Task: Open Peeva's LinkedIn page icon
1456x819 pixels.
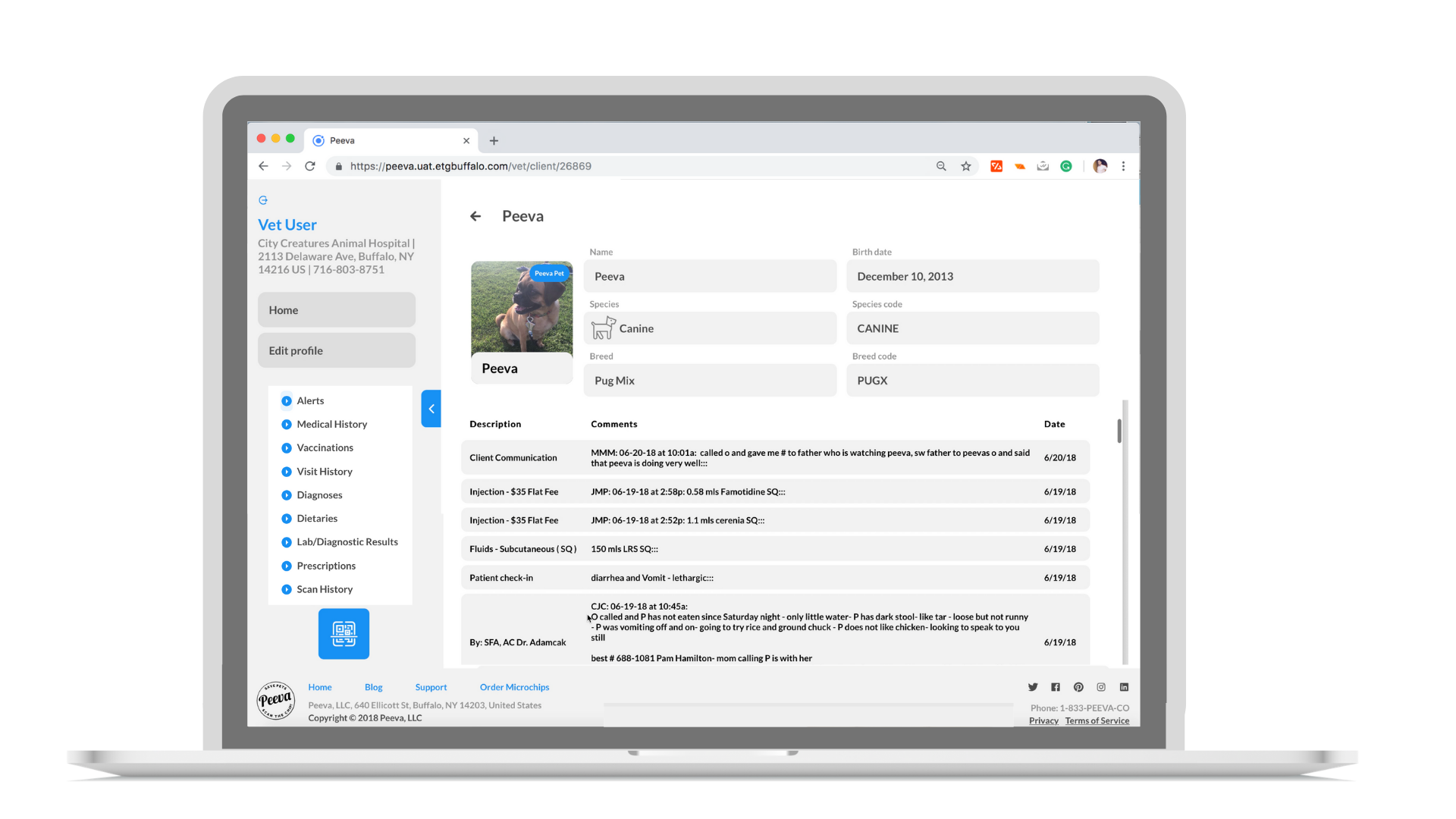Action: (x=1124, y=687)
